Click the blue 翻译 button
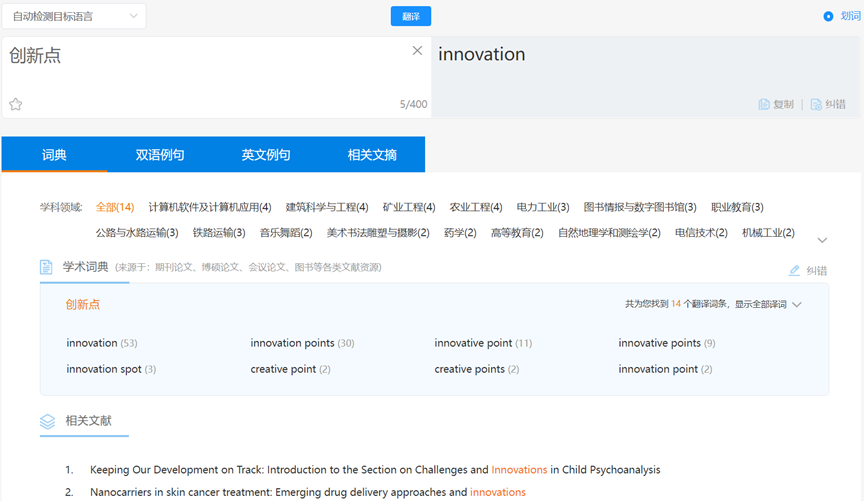 (411, 17)
